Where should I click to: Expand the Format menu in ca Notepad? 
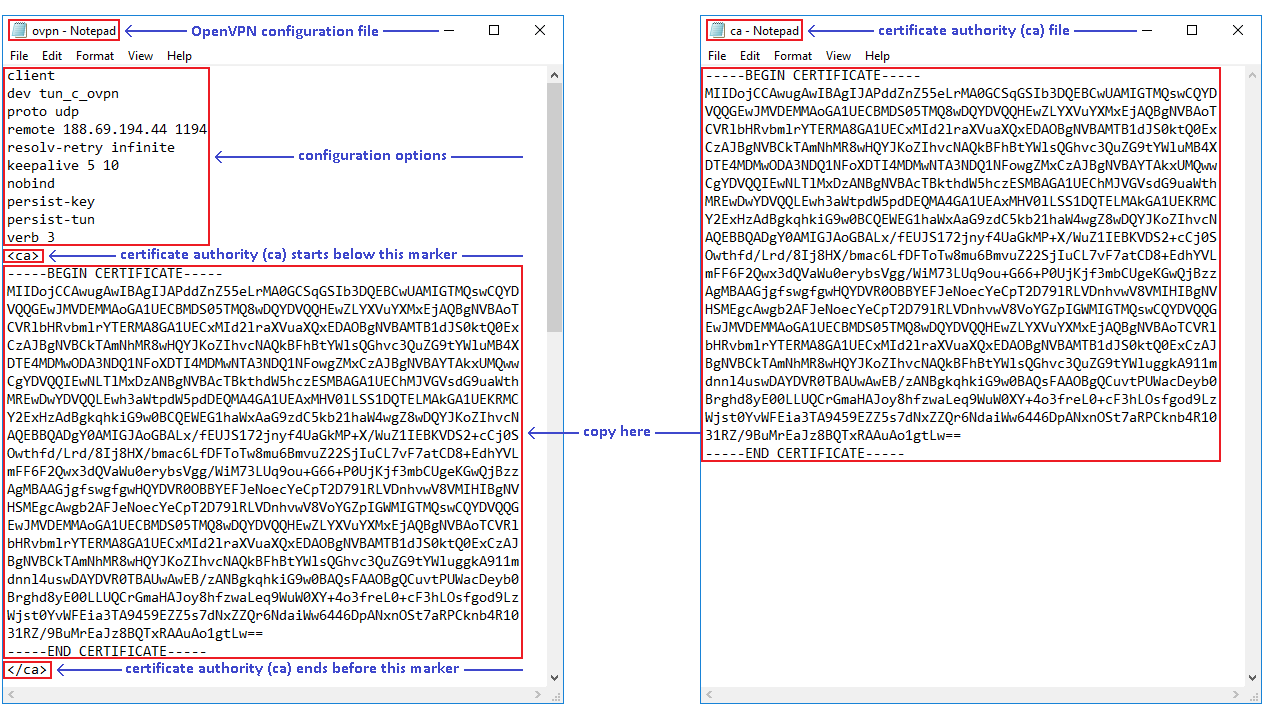793,56
